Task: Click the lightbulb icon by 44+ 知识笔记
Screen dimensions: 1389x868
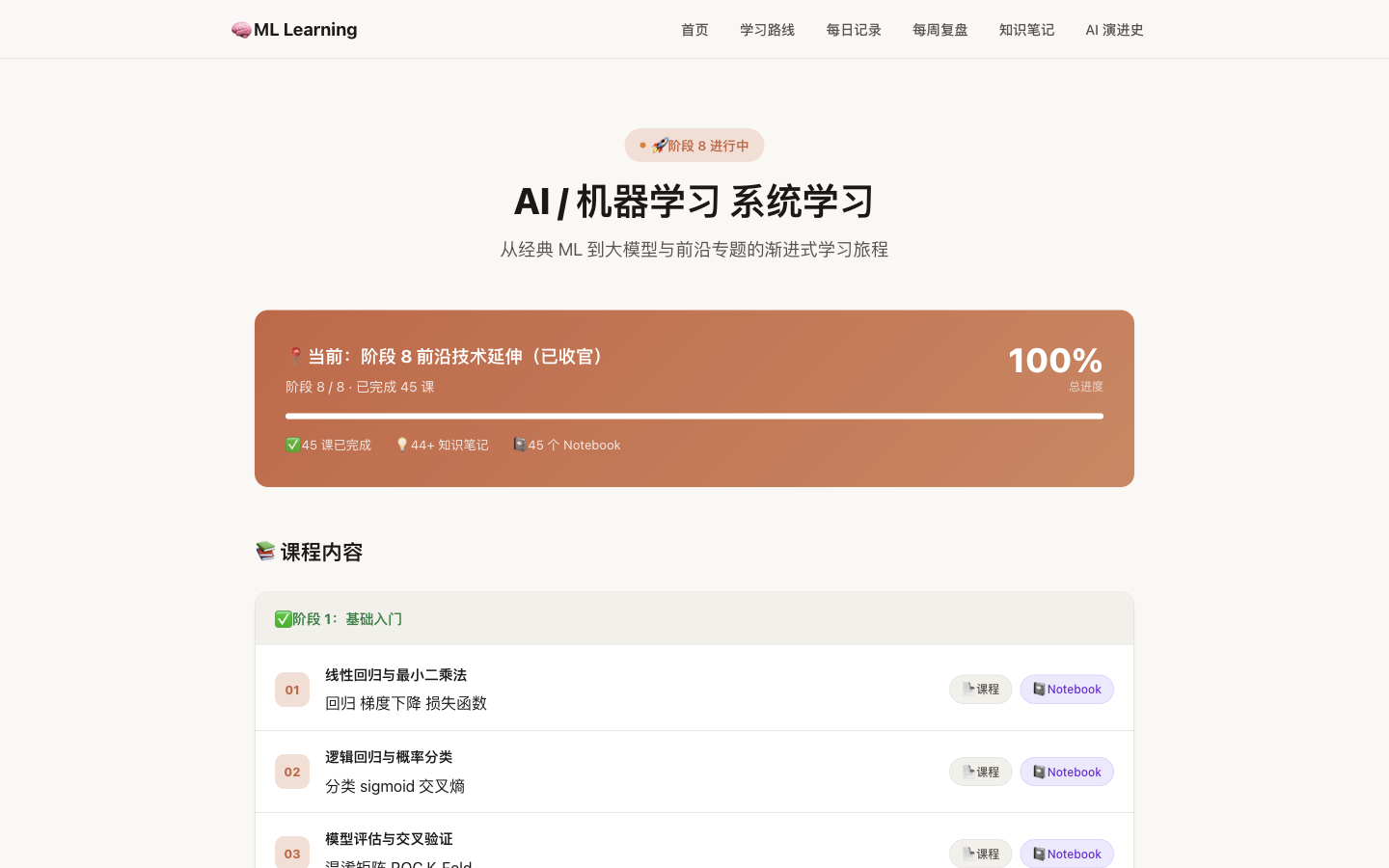Action: pos(402,445)
